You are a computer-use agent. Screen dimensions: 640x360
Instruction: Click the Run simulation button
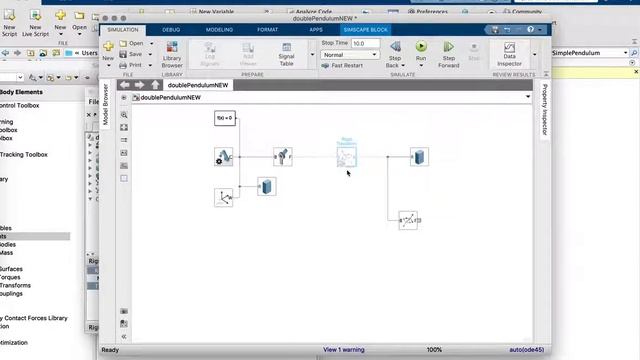(x=421, y=47)
